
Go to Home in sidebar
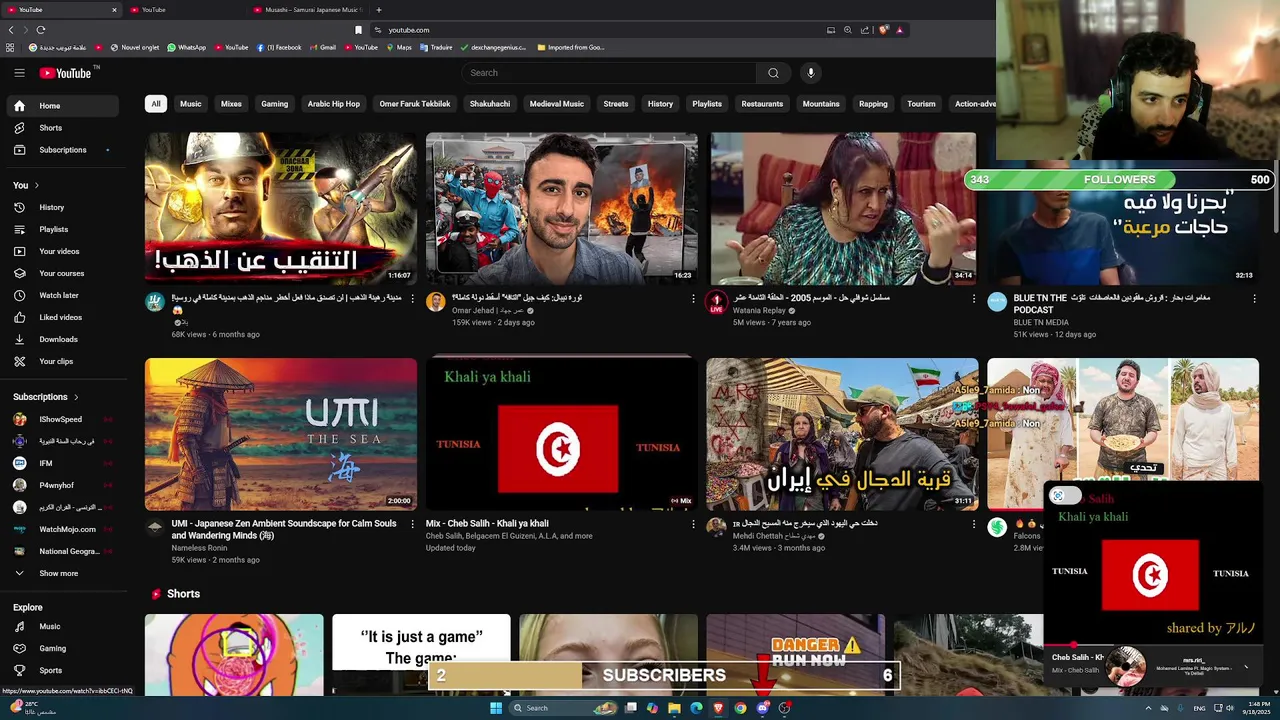tap(65, 106)
